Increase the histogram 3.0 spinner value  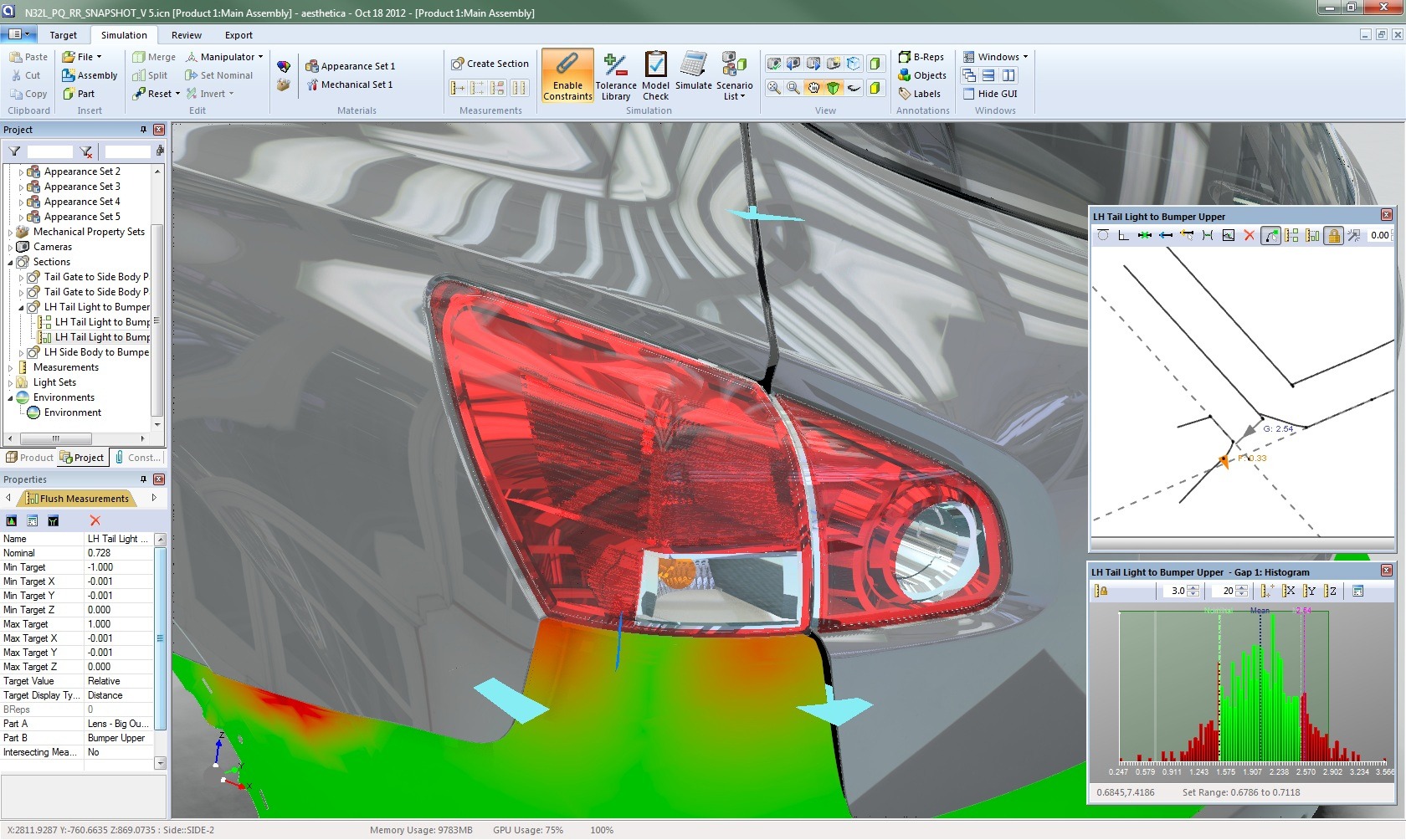click(x=1193, y=587)
